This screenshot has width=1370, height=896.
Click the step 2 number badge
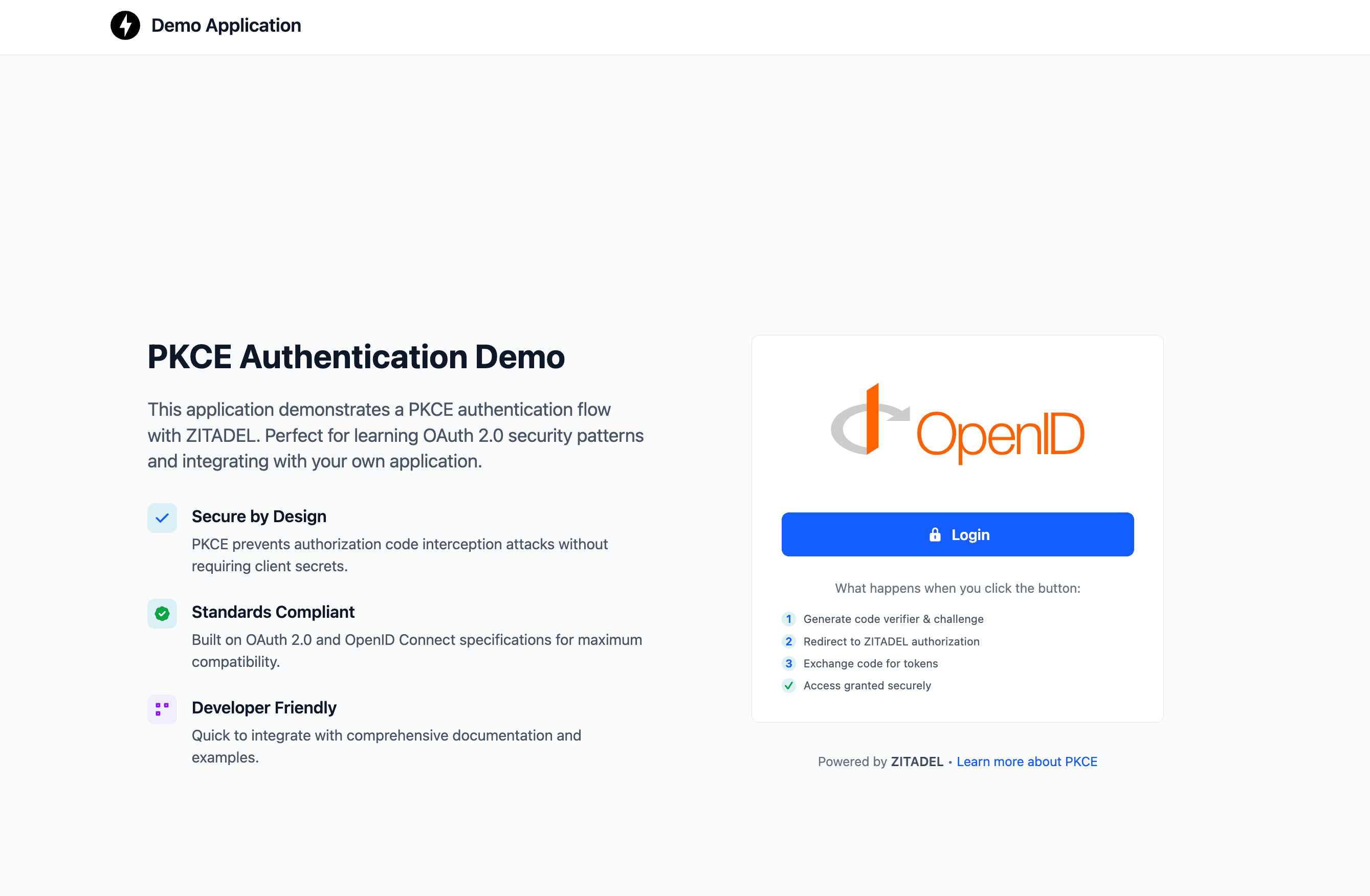[x=789, y=641]
